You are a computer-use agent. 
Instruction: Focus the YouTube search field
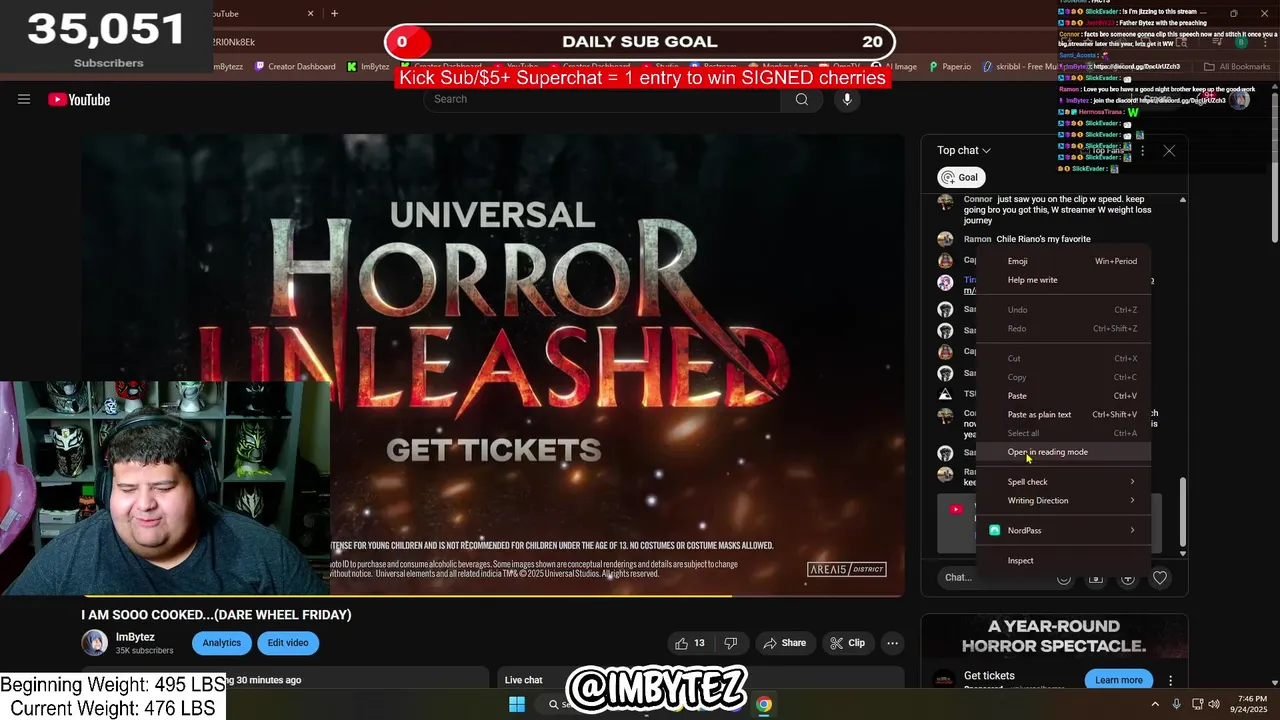click(603, 99)
